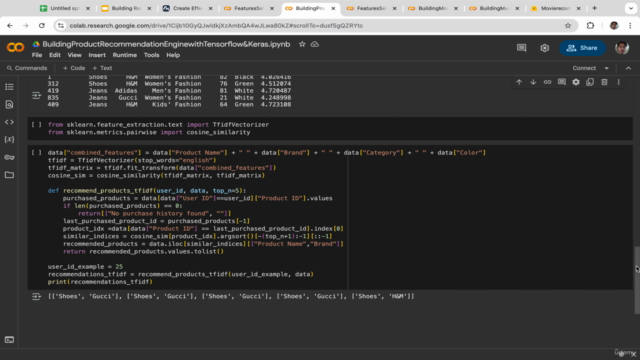The height and width of the screenshot is (360, 640).
Task: Switch to the Building Re slides tab
Action: [126, 8]
